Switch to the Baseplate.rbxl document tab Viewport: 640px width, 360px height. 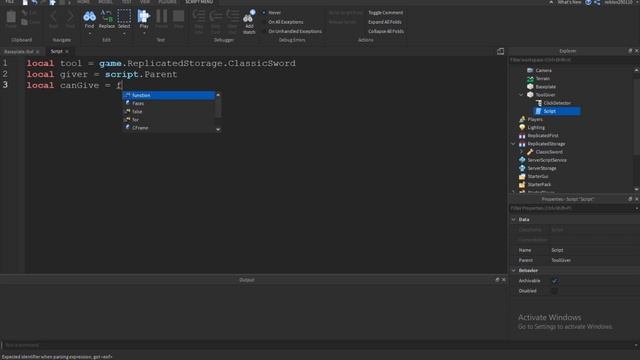[19, 52]
